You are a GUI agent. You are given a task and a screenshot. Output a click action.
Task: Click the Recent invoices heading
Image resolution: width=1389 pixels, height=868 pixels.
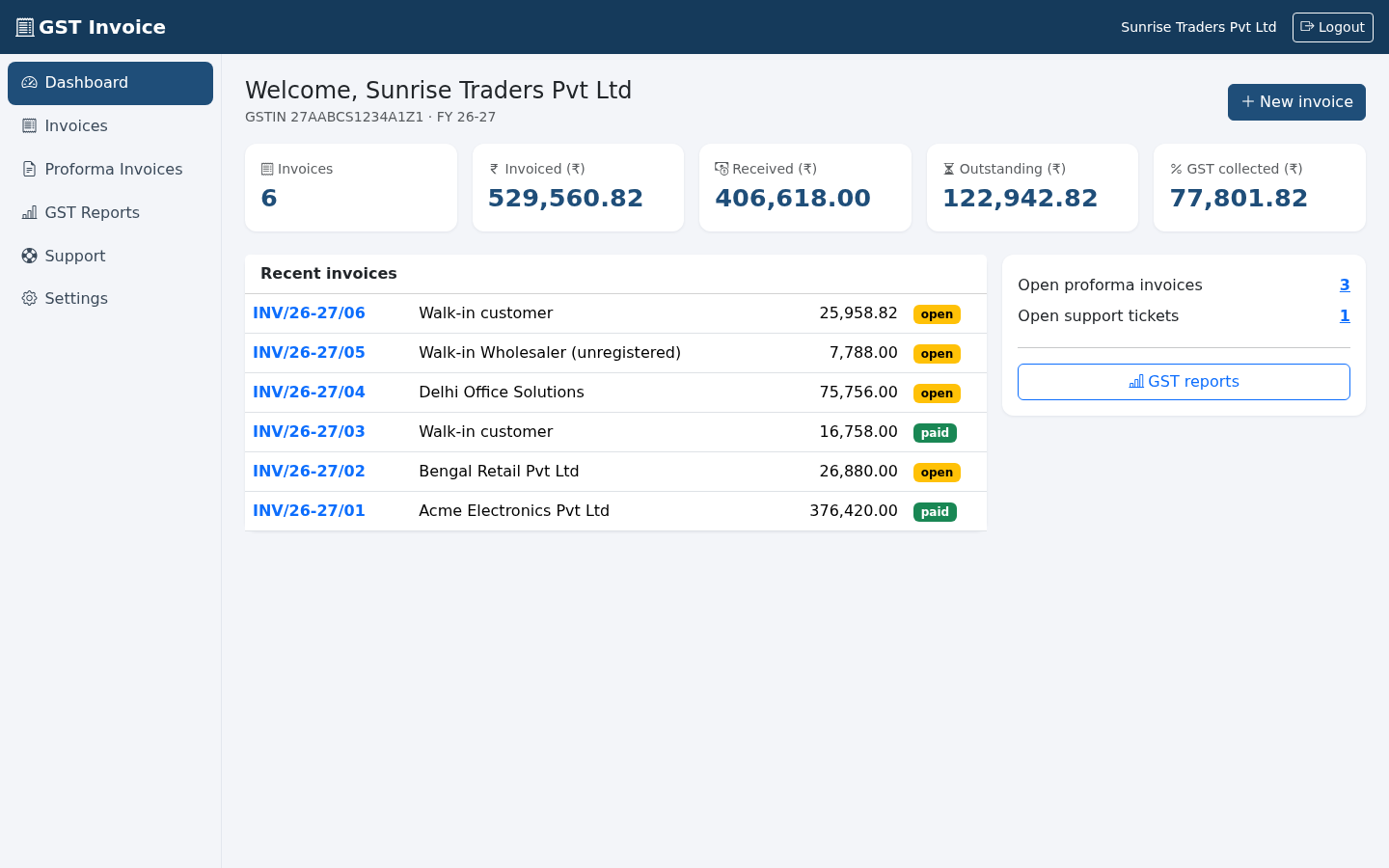coord(329,274)
